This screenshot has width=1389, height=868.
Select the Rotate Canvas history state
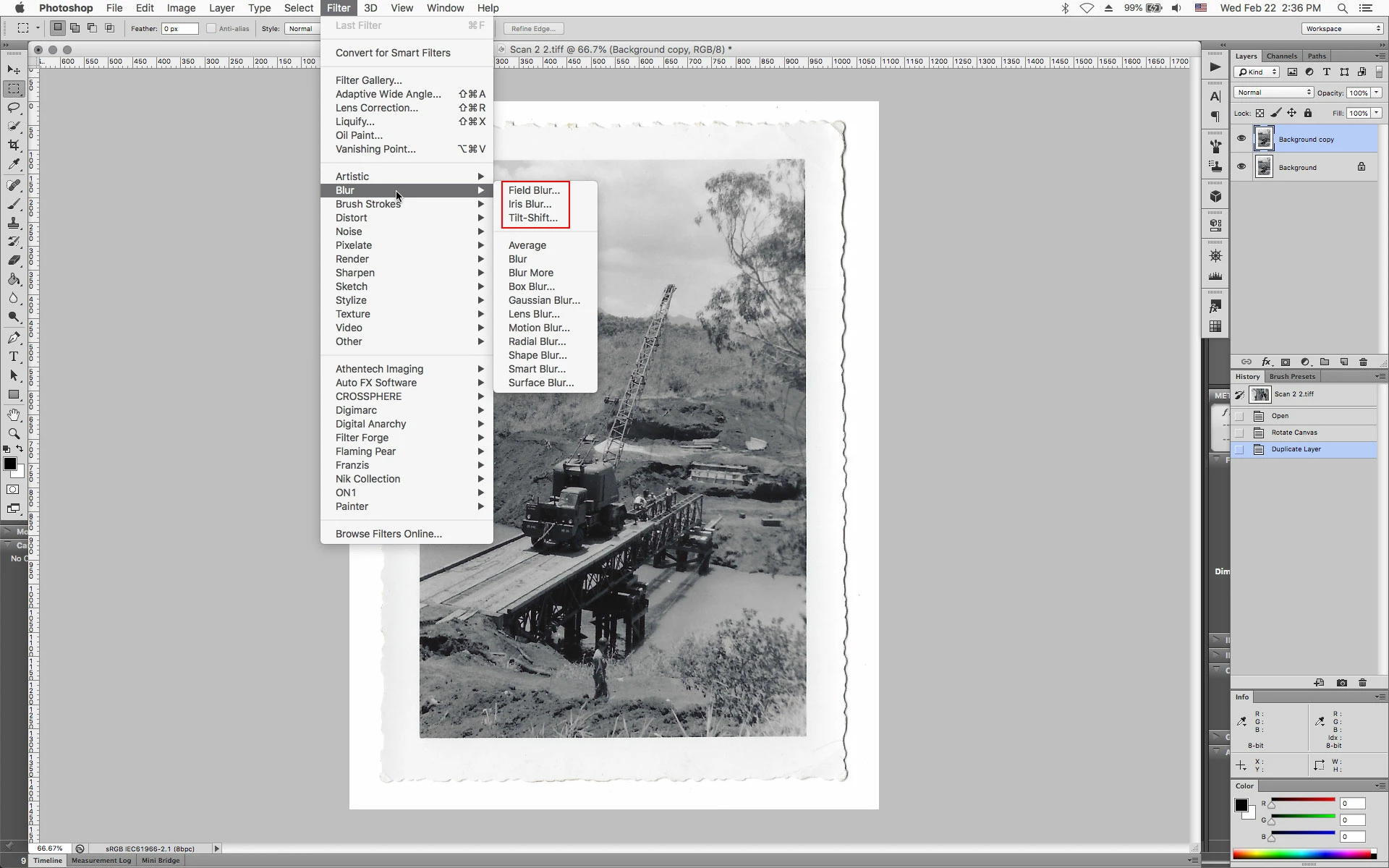[1294, 433]
